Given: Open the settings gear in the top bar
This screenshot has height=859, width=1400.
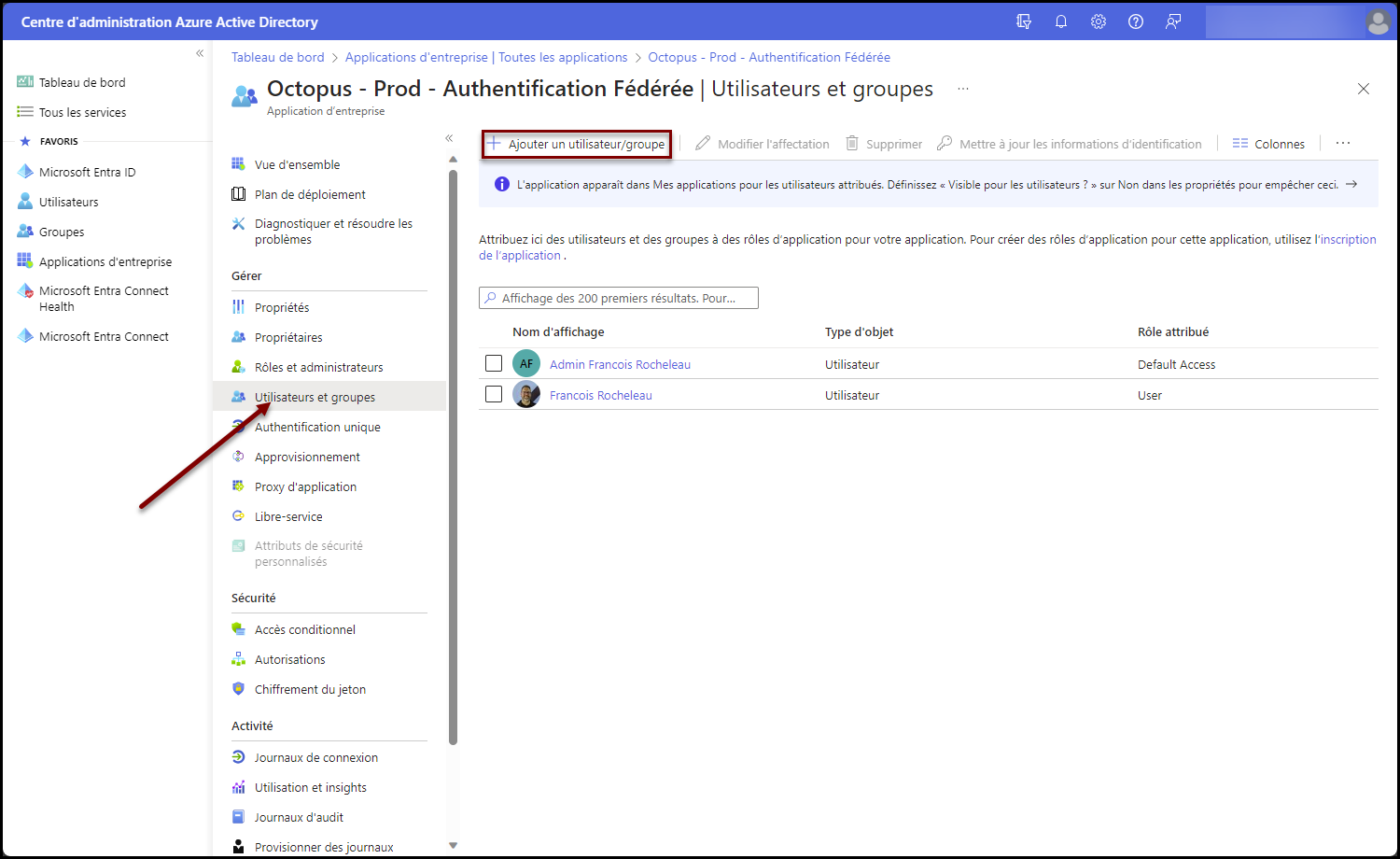Looking at the screenshot, I should pos(1098,21).
